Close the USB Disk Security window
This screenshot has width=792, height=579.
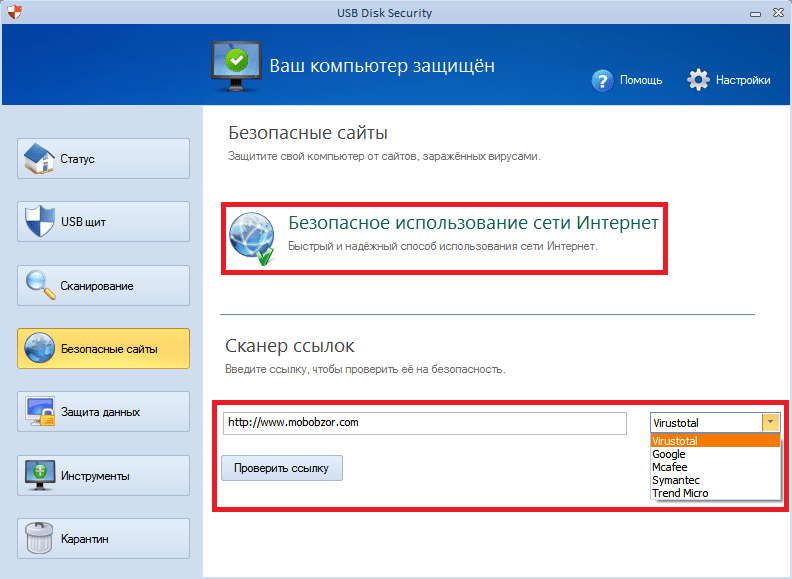point(778,13)
